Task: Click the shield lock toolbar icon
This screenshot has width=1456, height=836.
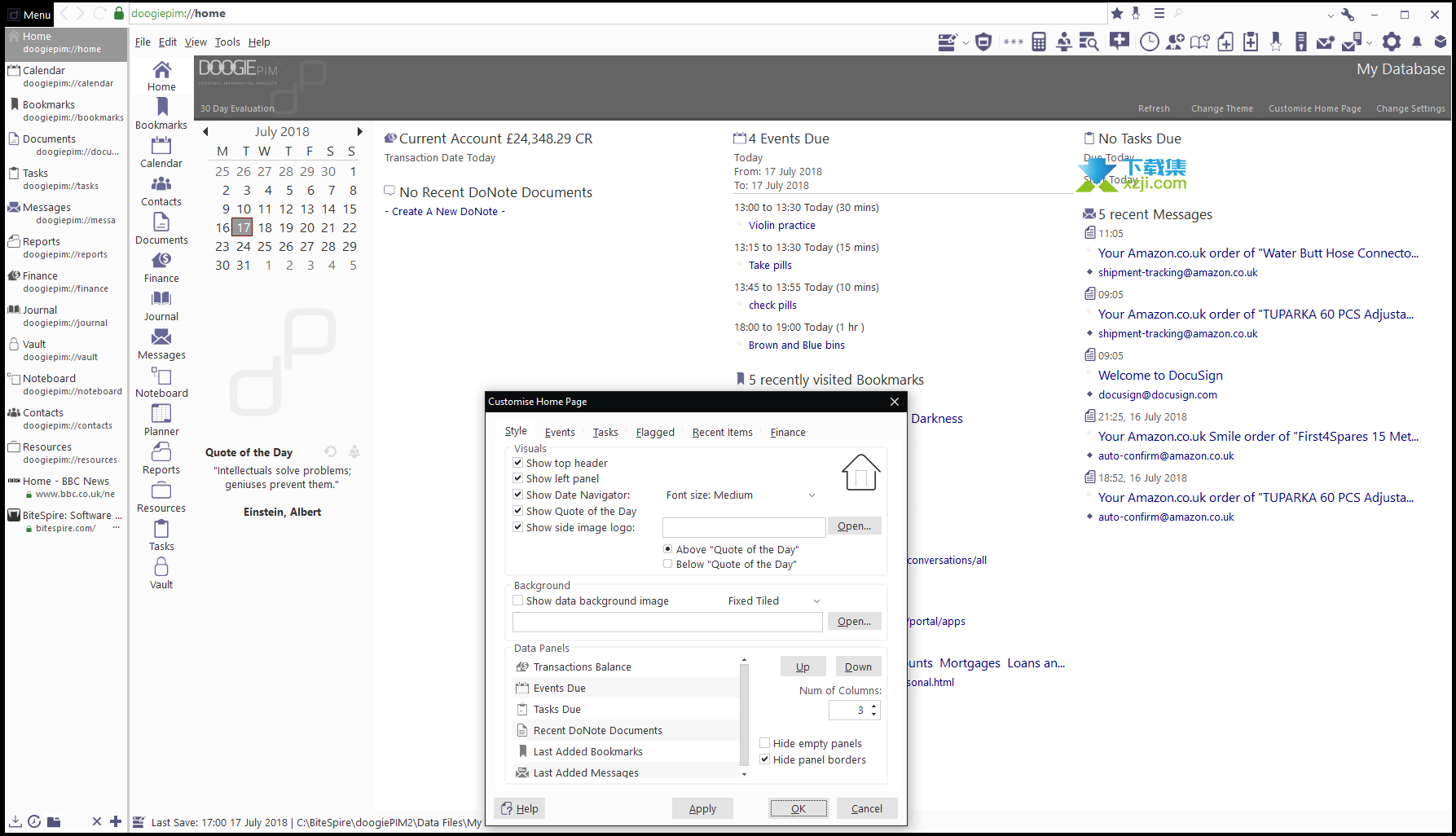Action: (x=983, y=42)
